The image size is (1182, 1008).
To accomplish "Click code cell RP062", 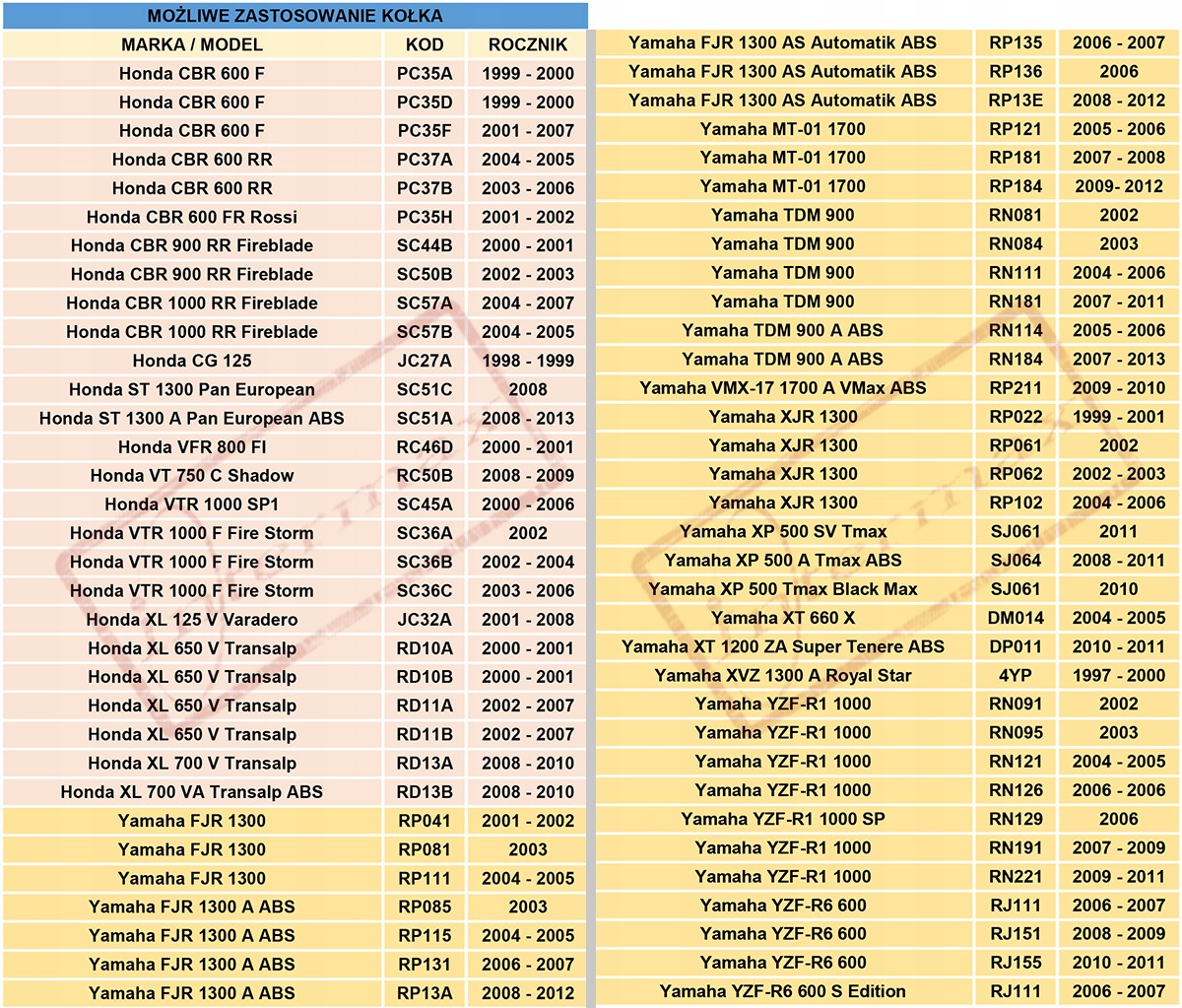I will coord(1016,474).
